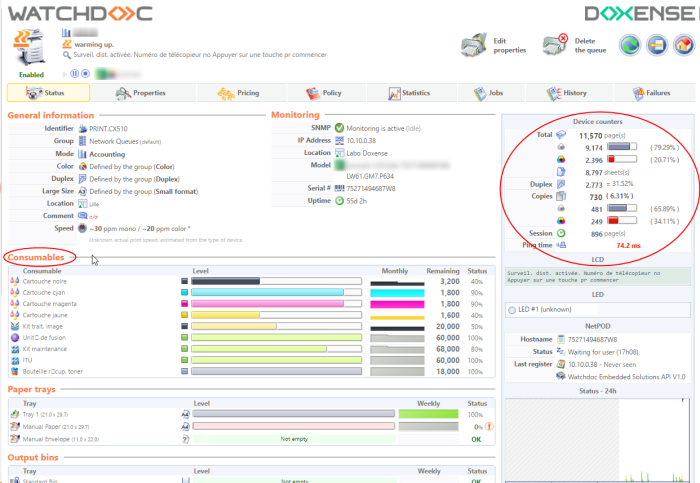This screenshot has width=700, height=483.
Task: Click the Consumables section heading
Action: [x=40, y=257]
